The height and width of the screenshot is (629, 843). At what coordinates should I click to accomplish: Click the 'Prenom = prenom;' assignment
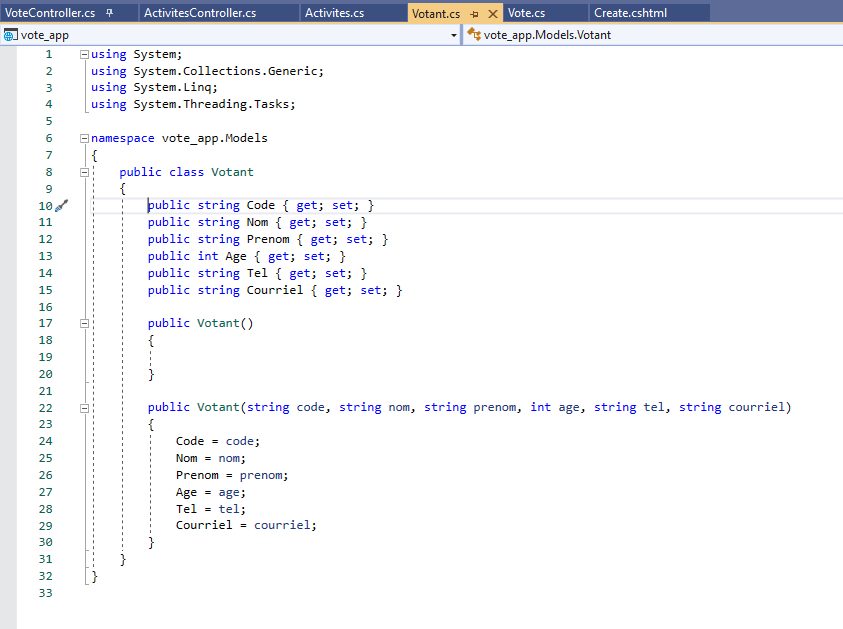pyautogui.click(x=232, y=475)
